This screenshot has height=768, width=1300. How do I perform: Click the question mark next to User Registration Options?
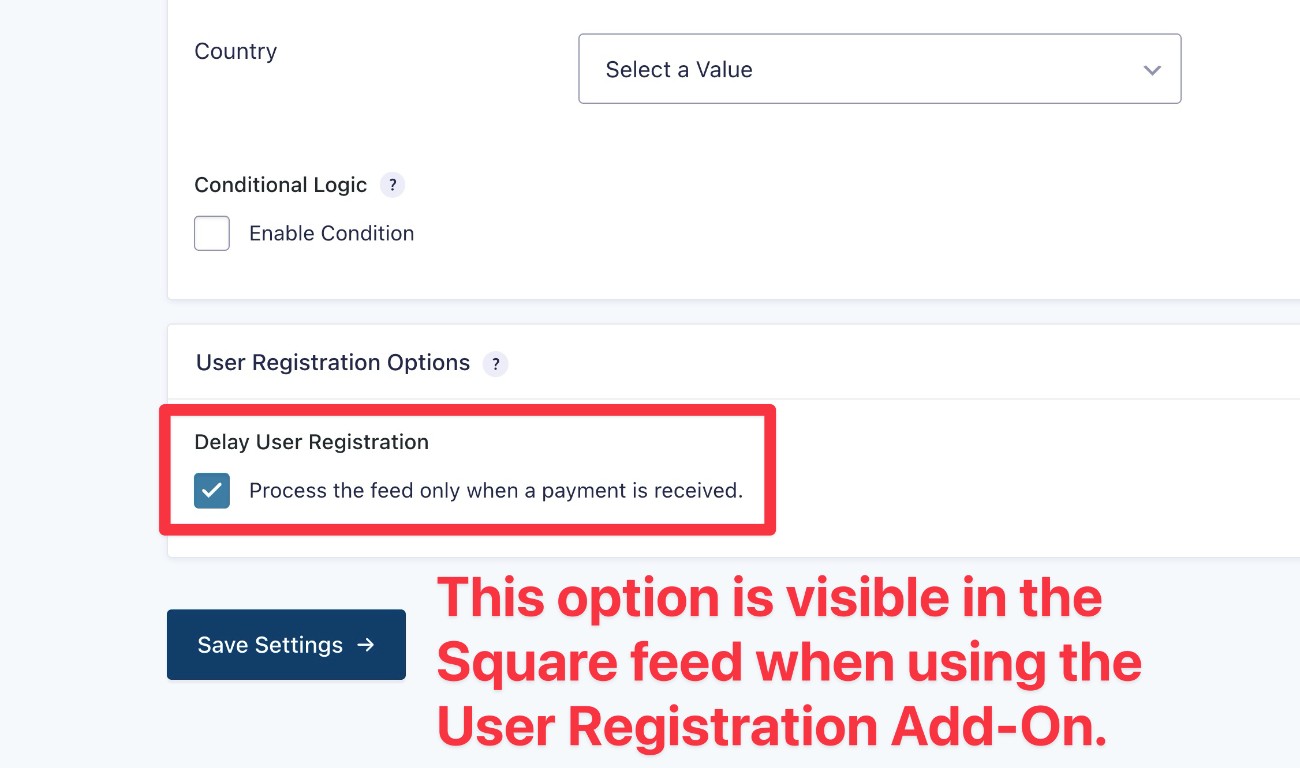point(495,364)
